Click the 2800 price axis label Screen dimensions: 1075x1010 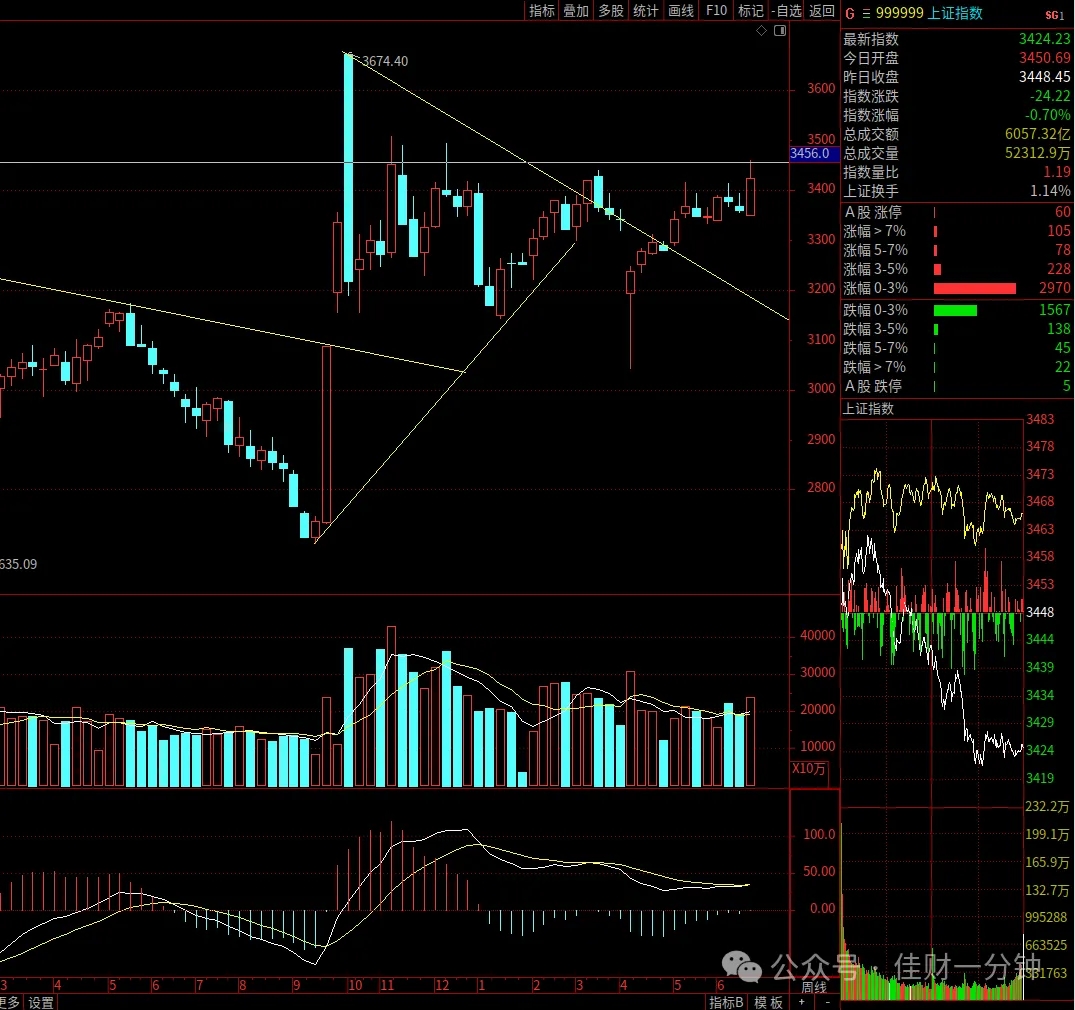coord(821,488)
